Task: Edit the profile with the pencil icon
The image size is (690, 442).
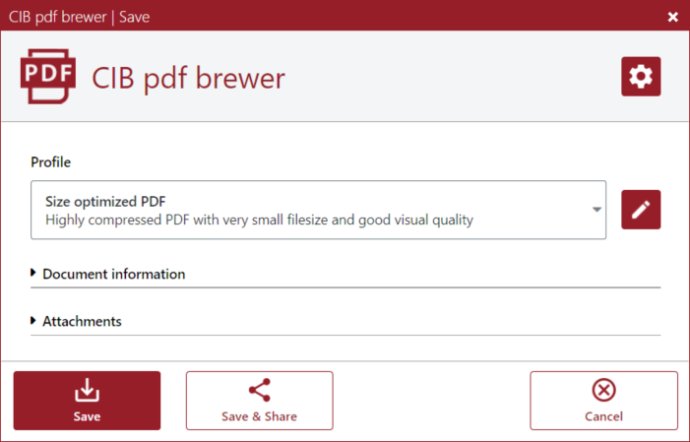Action: [x=641, y=210]
